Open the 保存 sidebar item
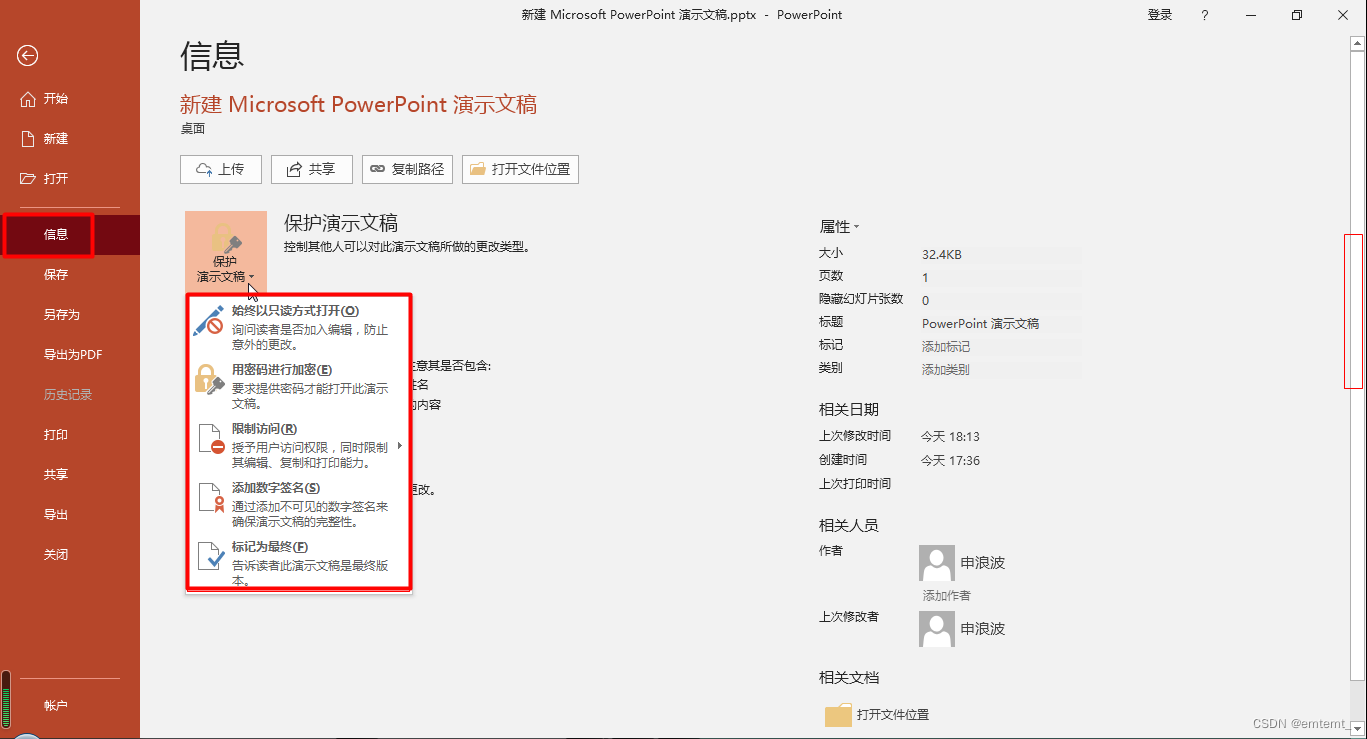The height and width of the screenshot is (739, 1367). (x=70, y=275)
